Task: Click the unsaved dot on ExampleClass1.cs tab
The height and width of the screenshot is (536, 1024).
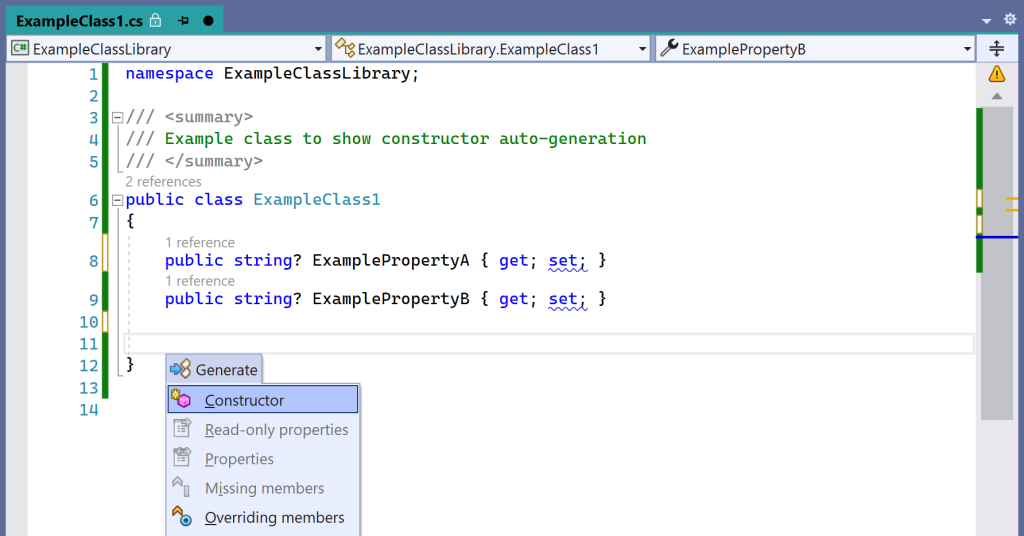Action: click(208, 21)
